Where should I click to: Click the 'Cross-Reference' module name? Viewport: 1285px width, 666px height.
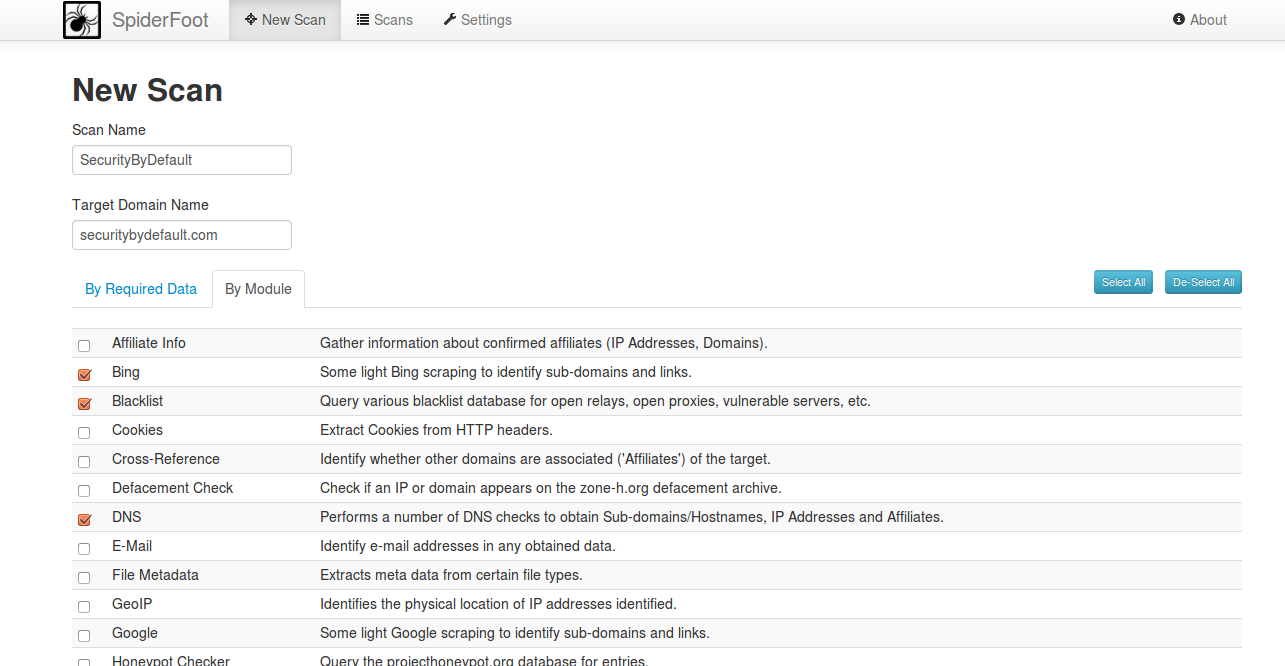(166, 459)
